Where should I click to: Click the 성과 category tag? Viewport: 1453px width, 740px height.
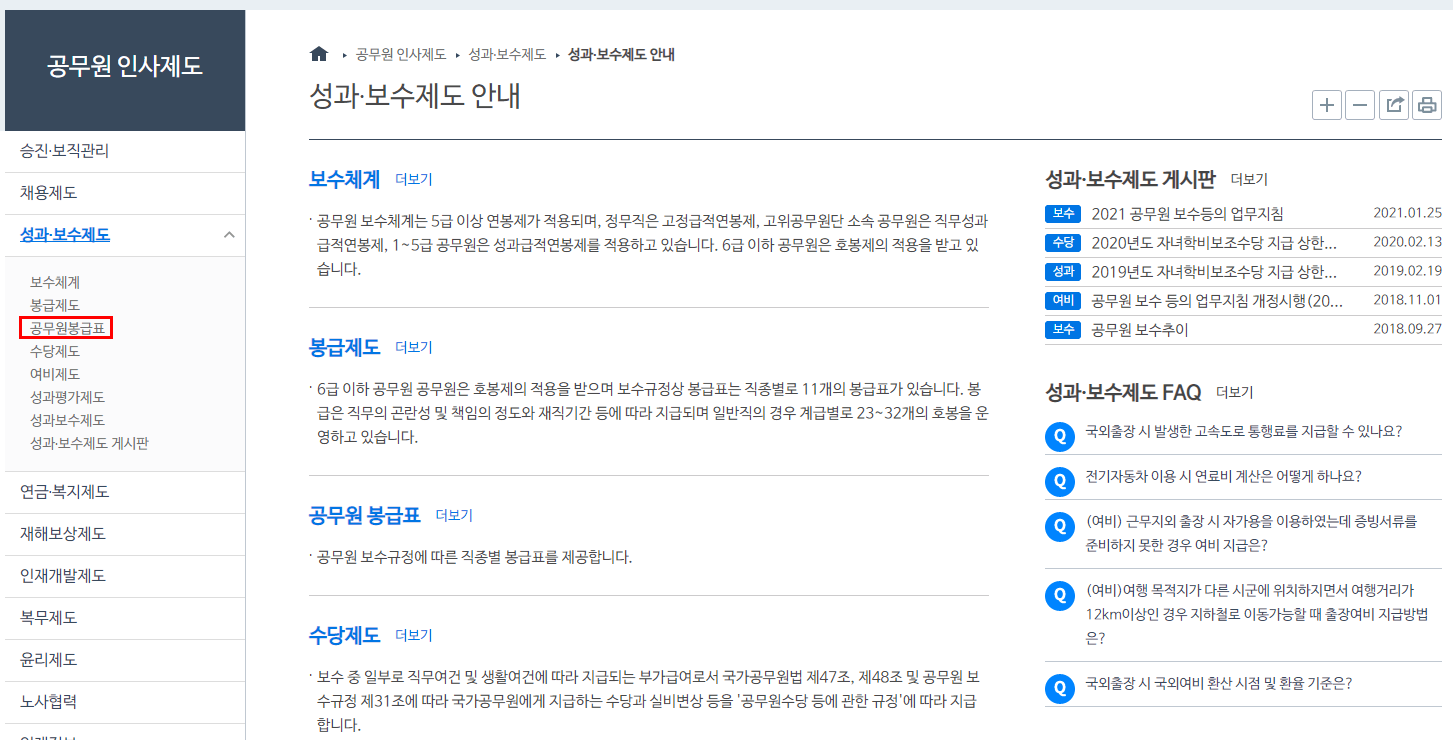pyautogui.click(x=1063, y=272)
